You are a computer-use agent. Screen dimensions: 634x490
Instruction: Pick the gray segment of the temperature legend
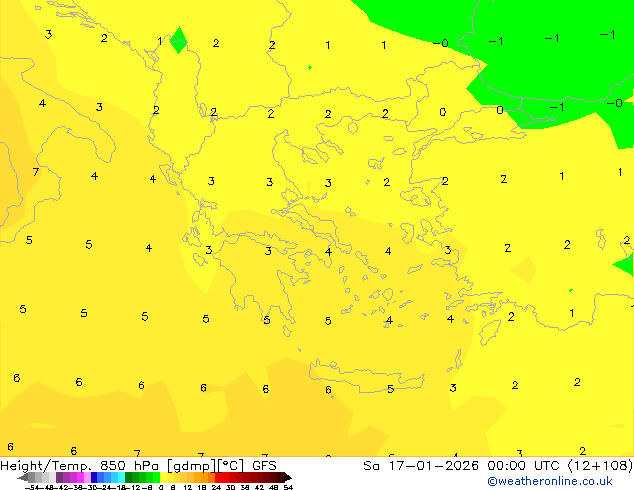[32, 477]
